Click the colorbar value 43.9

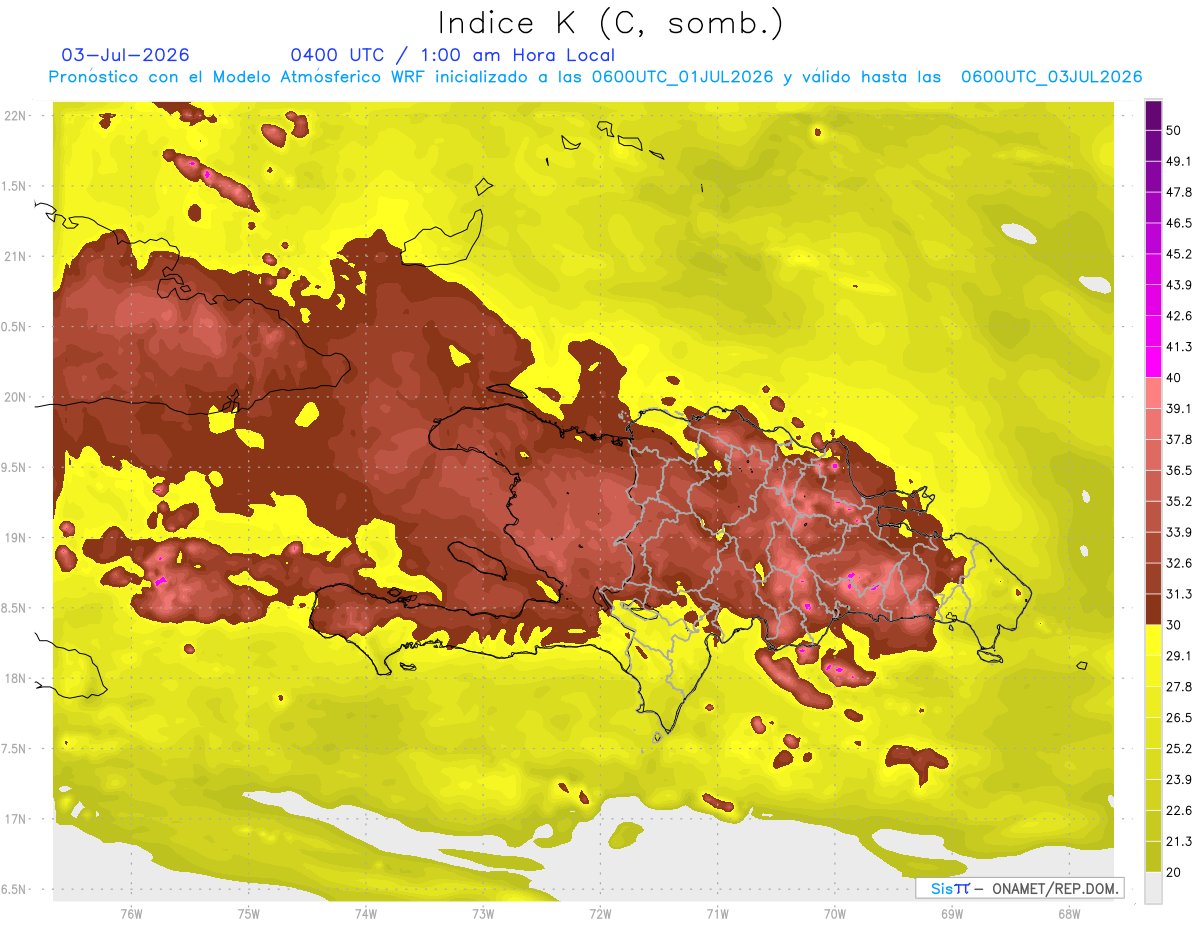(1179, 285)
